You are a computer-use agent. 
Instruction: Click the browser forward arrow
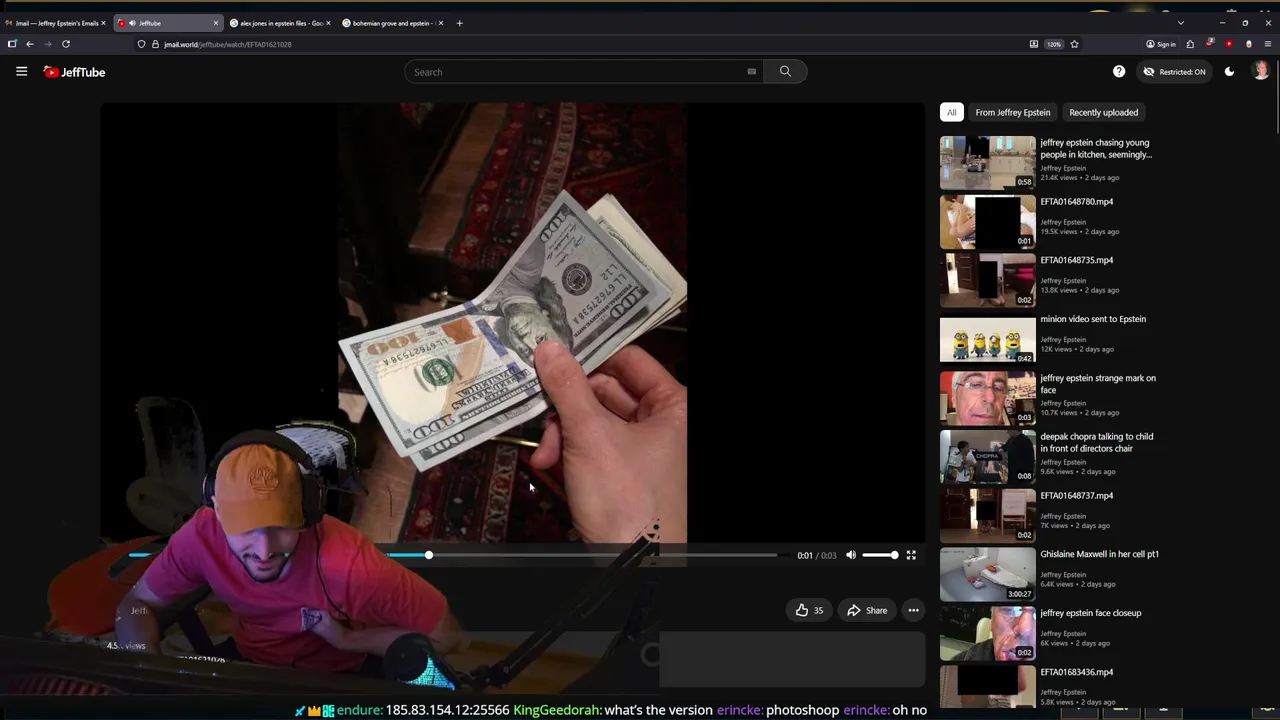[x=47, y=44]
